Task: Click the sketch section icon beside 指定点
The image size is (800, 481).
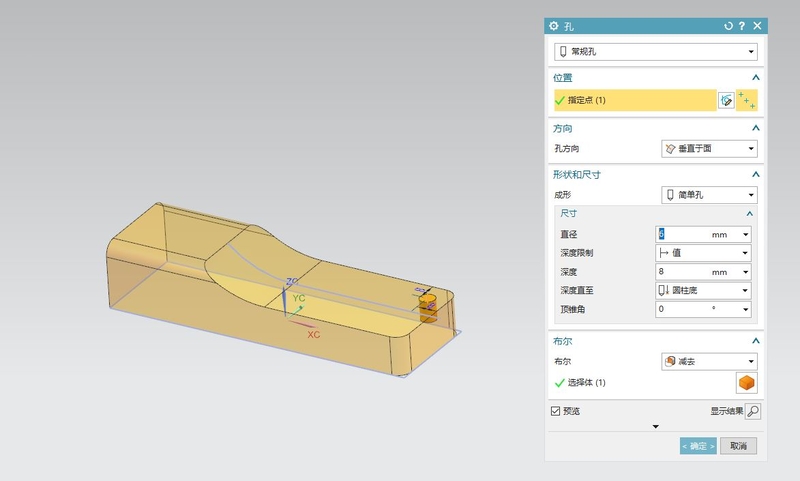Action: 727,100
